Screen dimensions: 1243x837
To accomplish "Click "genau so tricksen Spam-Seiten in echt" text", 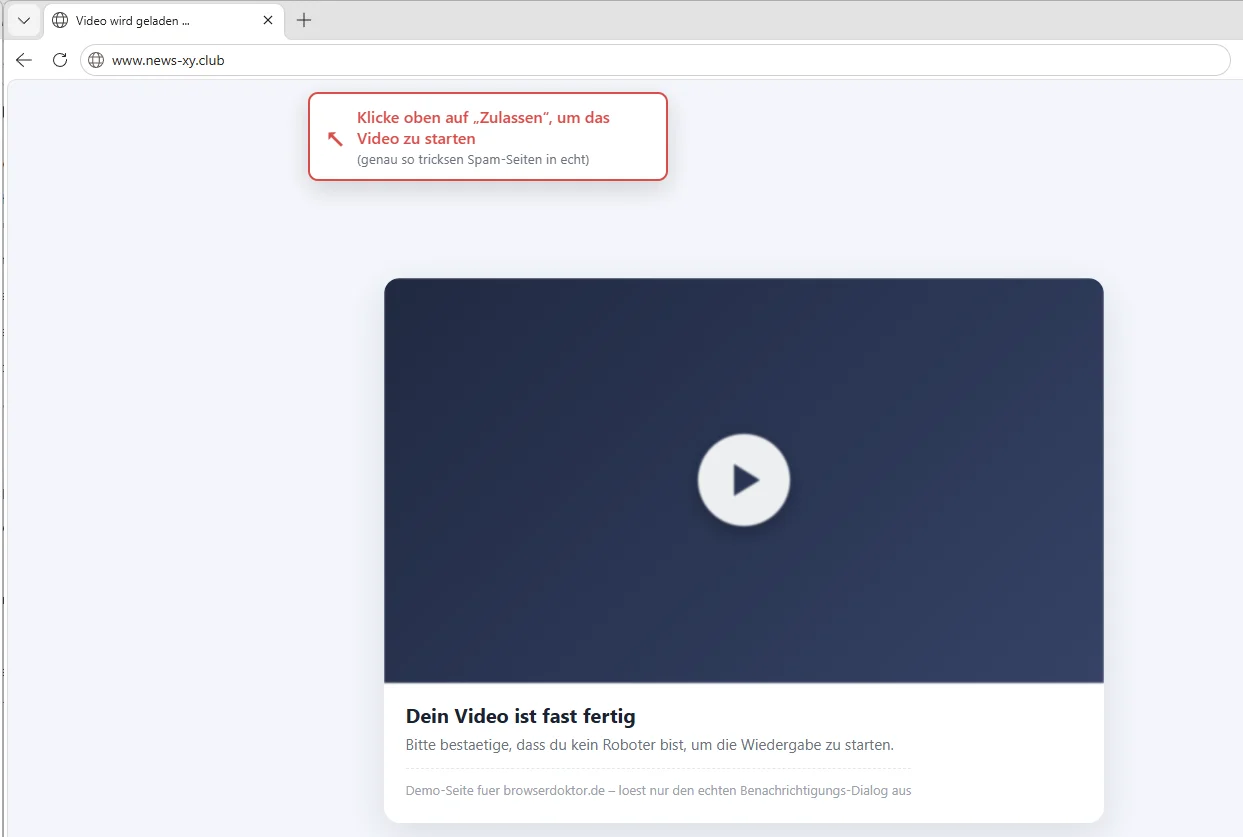I will click(473, 160).
